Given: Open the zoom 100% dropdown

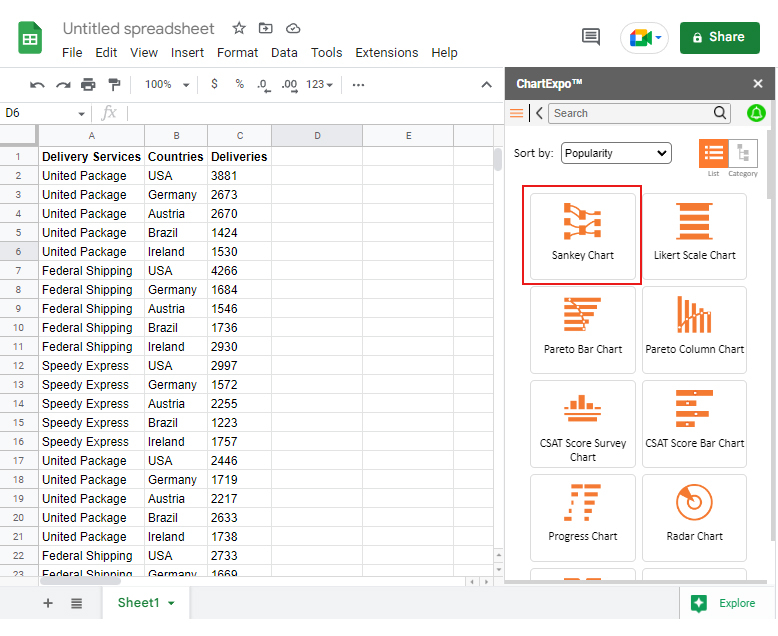Looking at the screenshot, I should (x=167, y=84).
